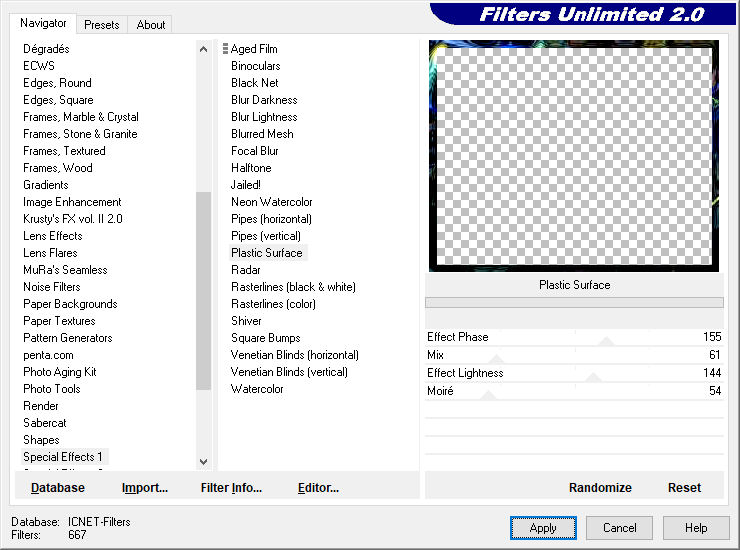
Task: Open the Help button
Action: pyautogui.click(x=696, y=528)
